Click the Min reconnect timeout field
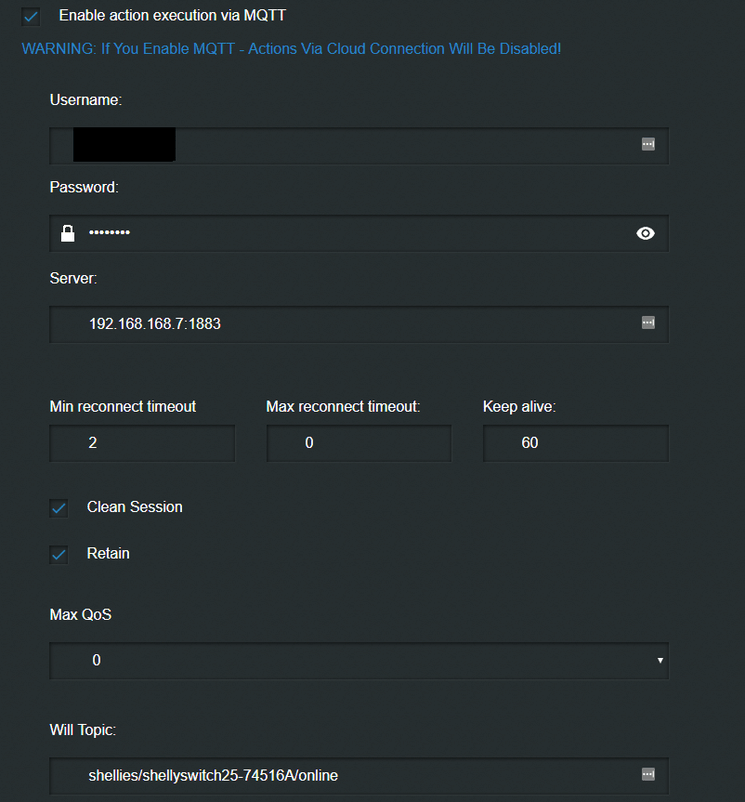The width and height of the screenshot is (745, 802). (142, 443)
